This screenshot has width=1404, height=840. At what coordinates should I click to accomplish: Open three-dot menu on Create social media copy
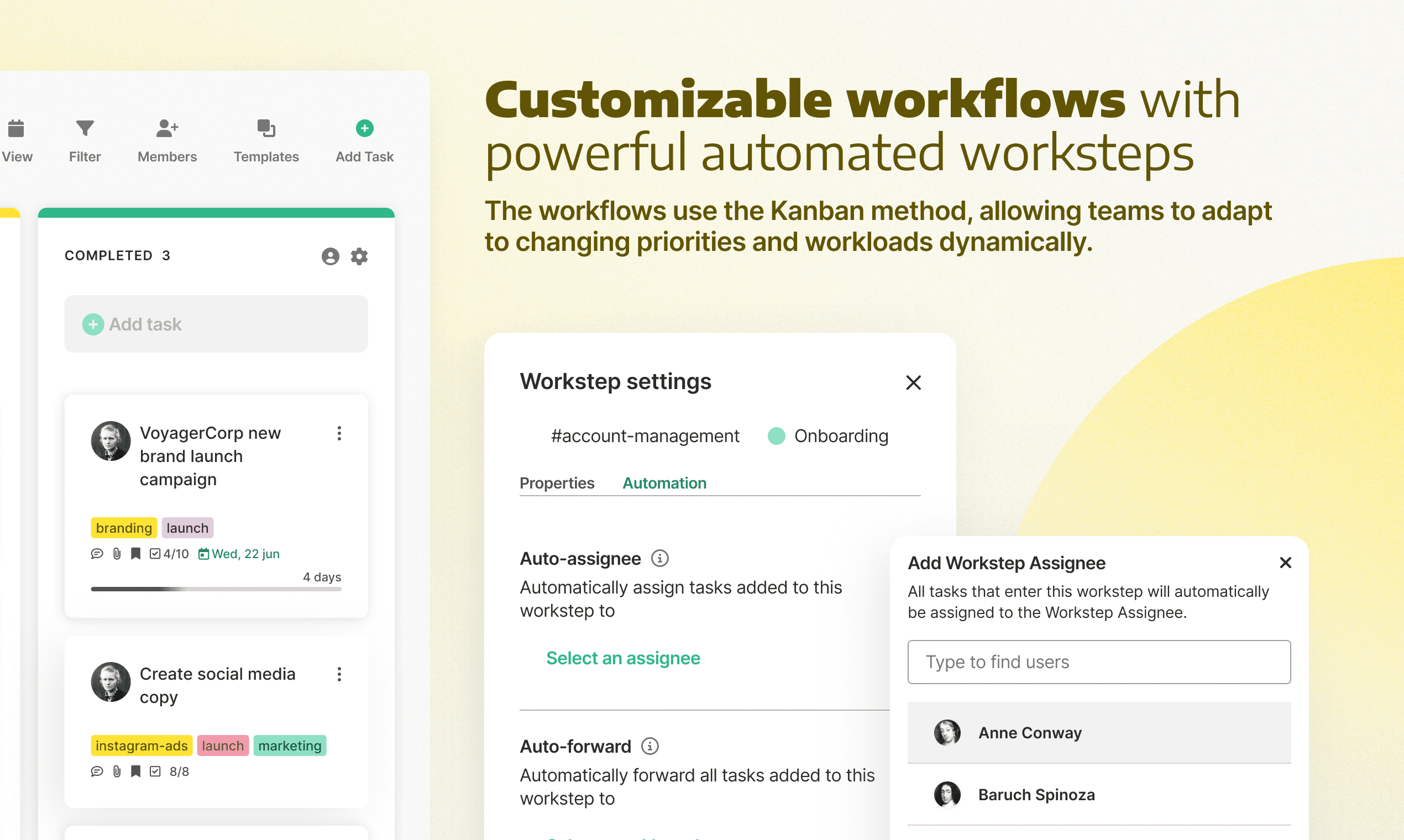(340, 674)
